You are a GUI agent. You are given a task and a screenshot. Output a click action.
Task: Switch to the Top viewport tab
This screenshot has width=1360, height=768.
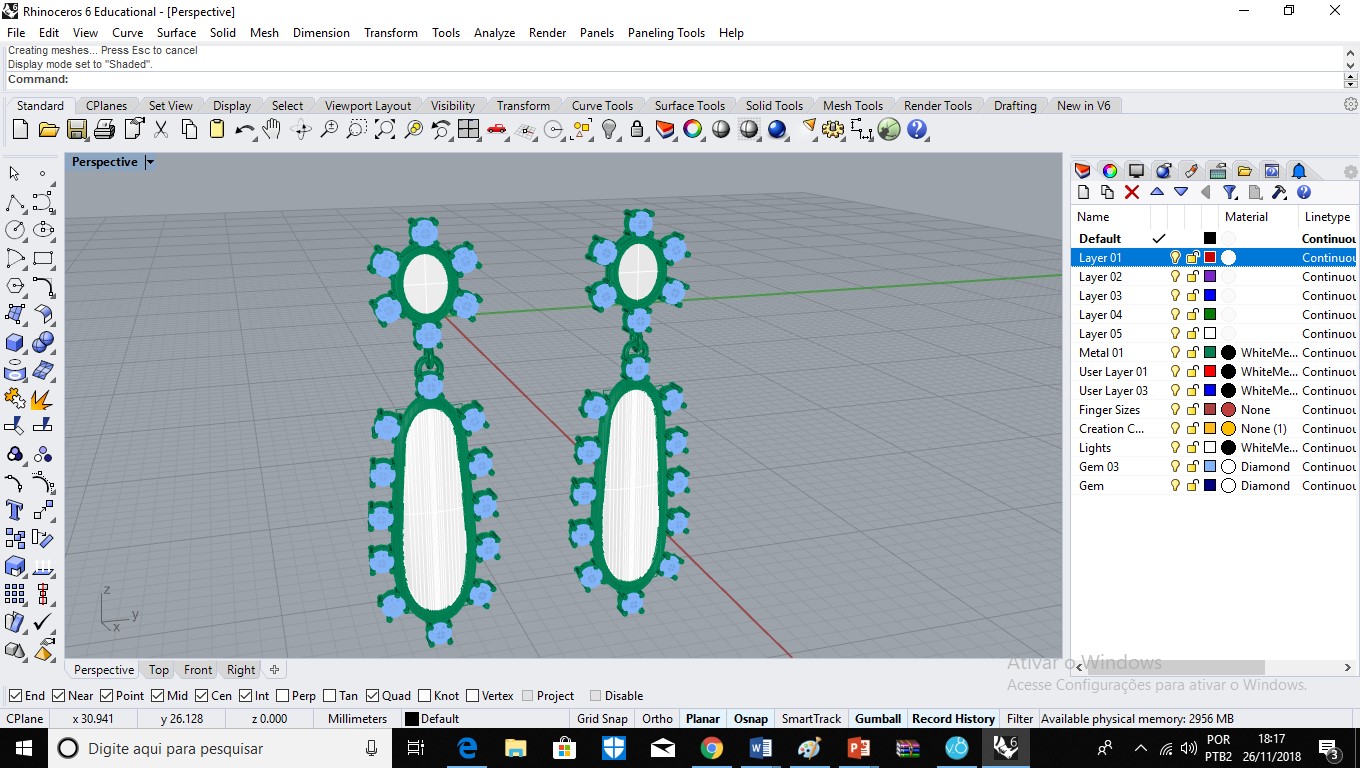[x=159, y=670]
